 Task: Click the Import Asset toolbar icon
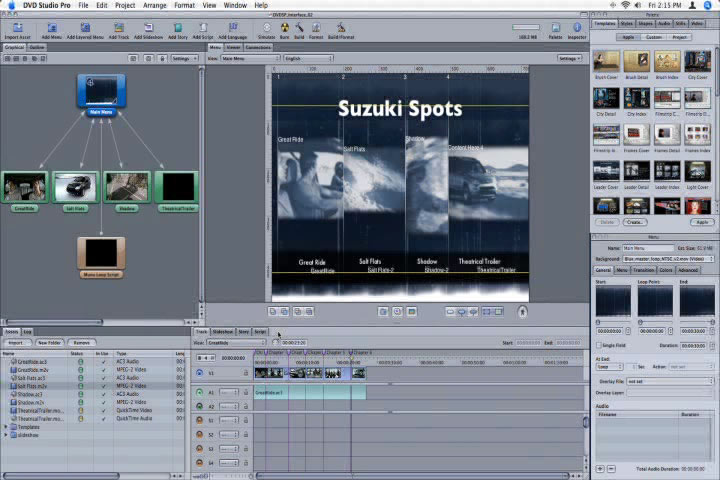(x=17, y=28)
